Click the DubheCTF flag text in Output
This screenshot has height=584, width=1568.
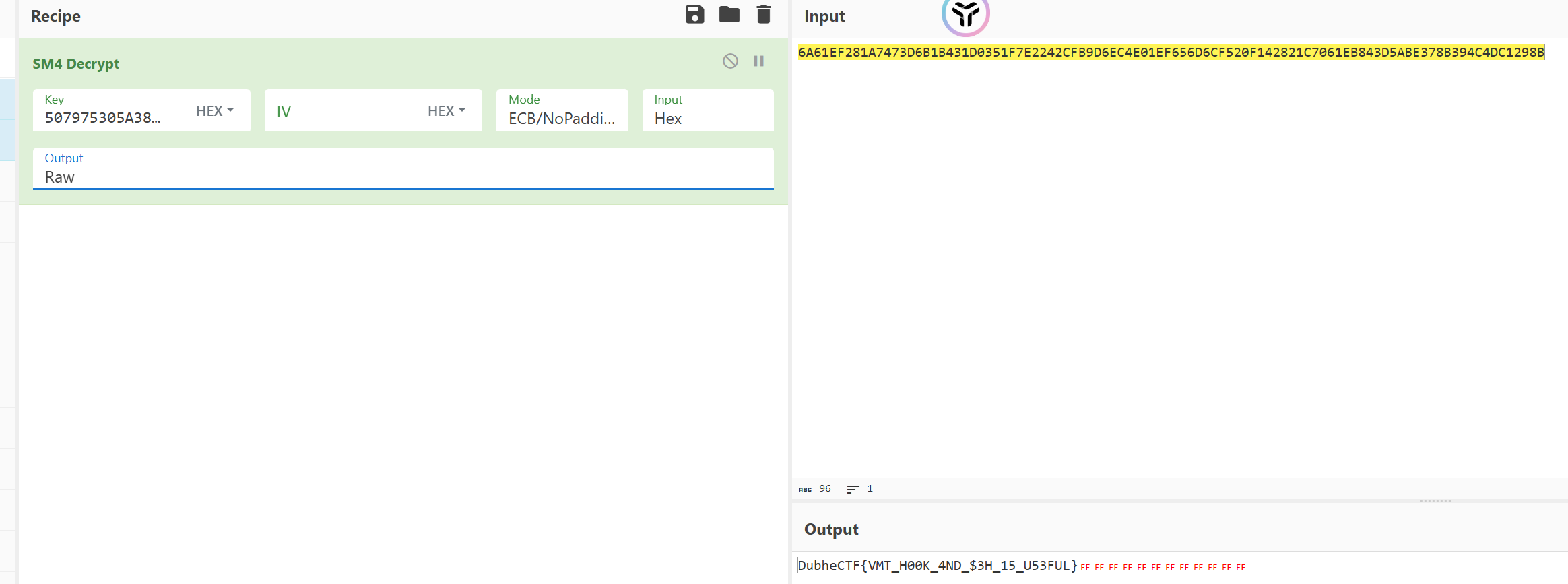click(x=937, y=566)
